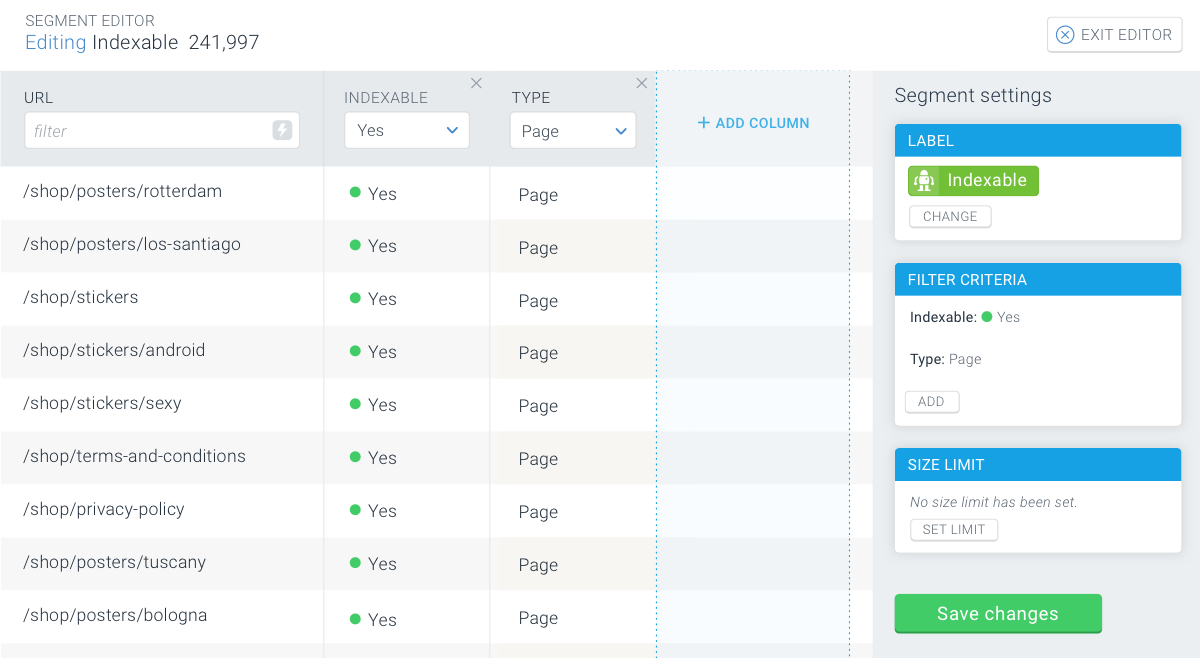Screen dimensions: 1200x658
Task: Open the Type column filter dropdown
Action: 573,131
